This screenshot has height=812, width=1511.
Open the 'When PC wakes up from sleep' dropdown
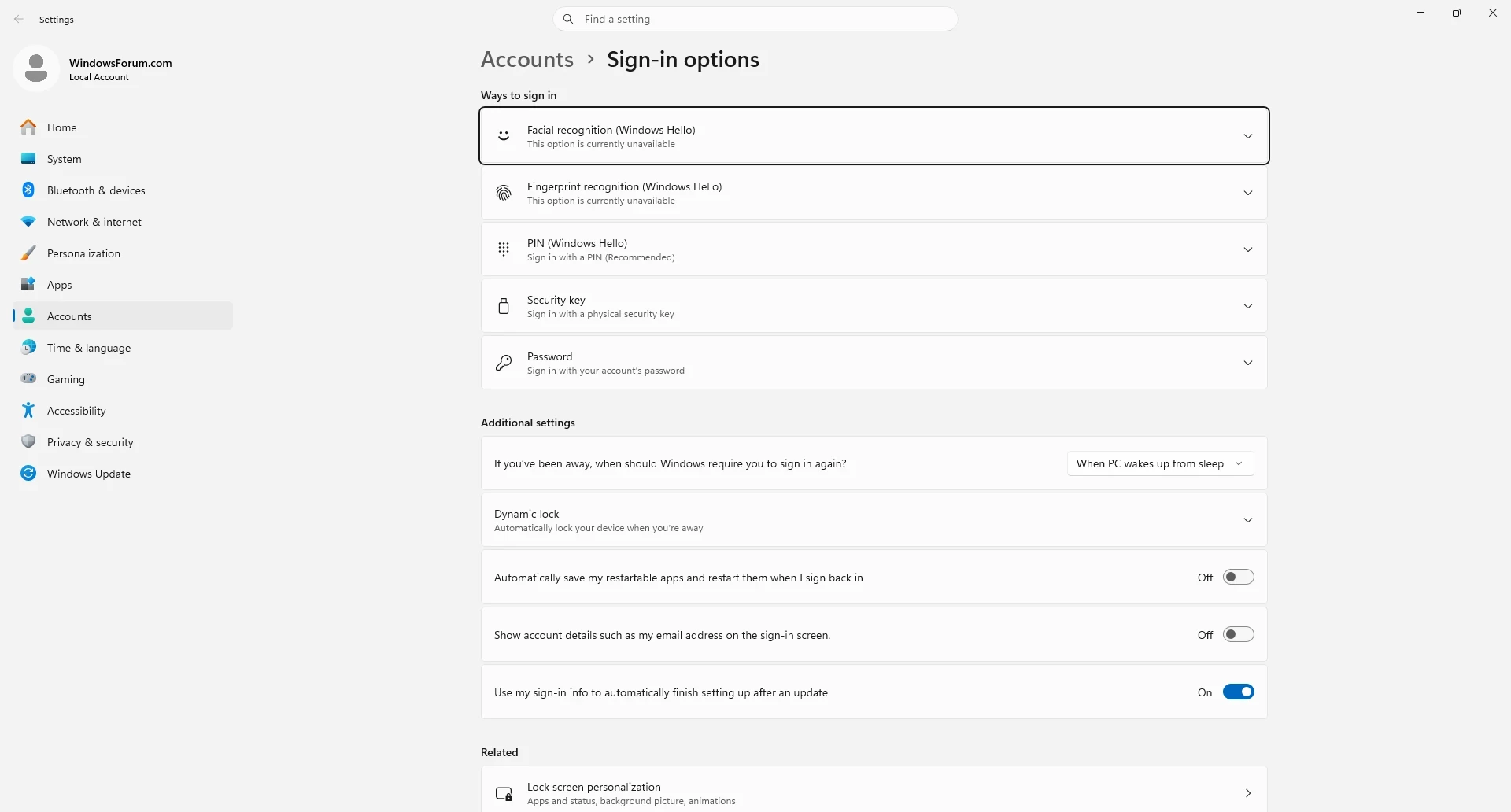(1160, 463)
